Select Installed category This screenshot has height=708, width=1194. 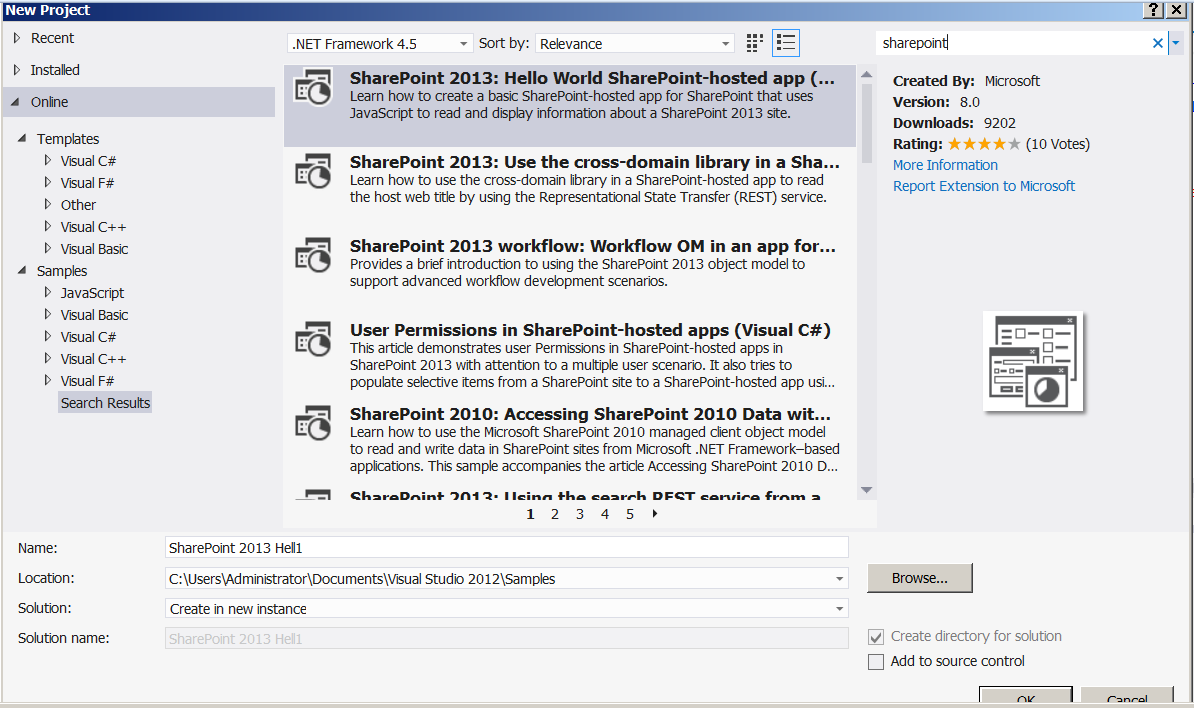(x=55, y=70)
